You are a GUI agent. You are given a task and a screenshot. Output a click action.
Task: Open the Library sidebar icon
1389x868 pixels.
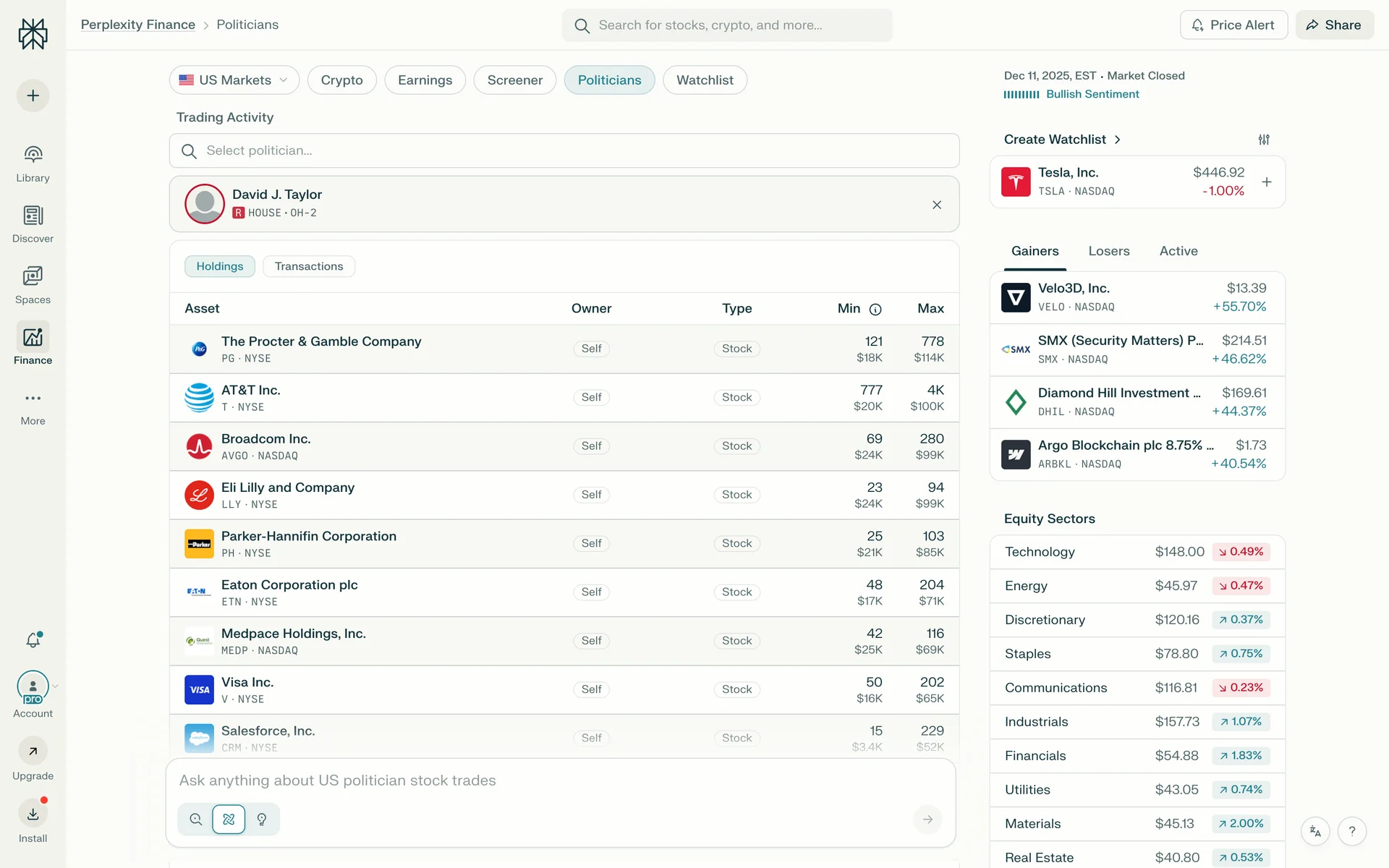click(x=33, y=154)
